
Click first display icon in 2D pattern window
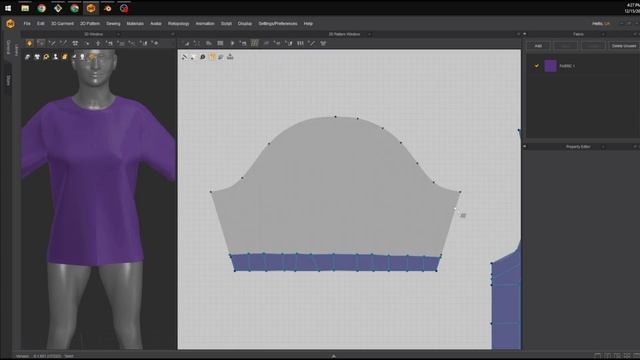click(184, 57)
